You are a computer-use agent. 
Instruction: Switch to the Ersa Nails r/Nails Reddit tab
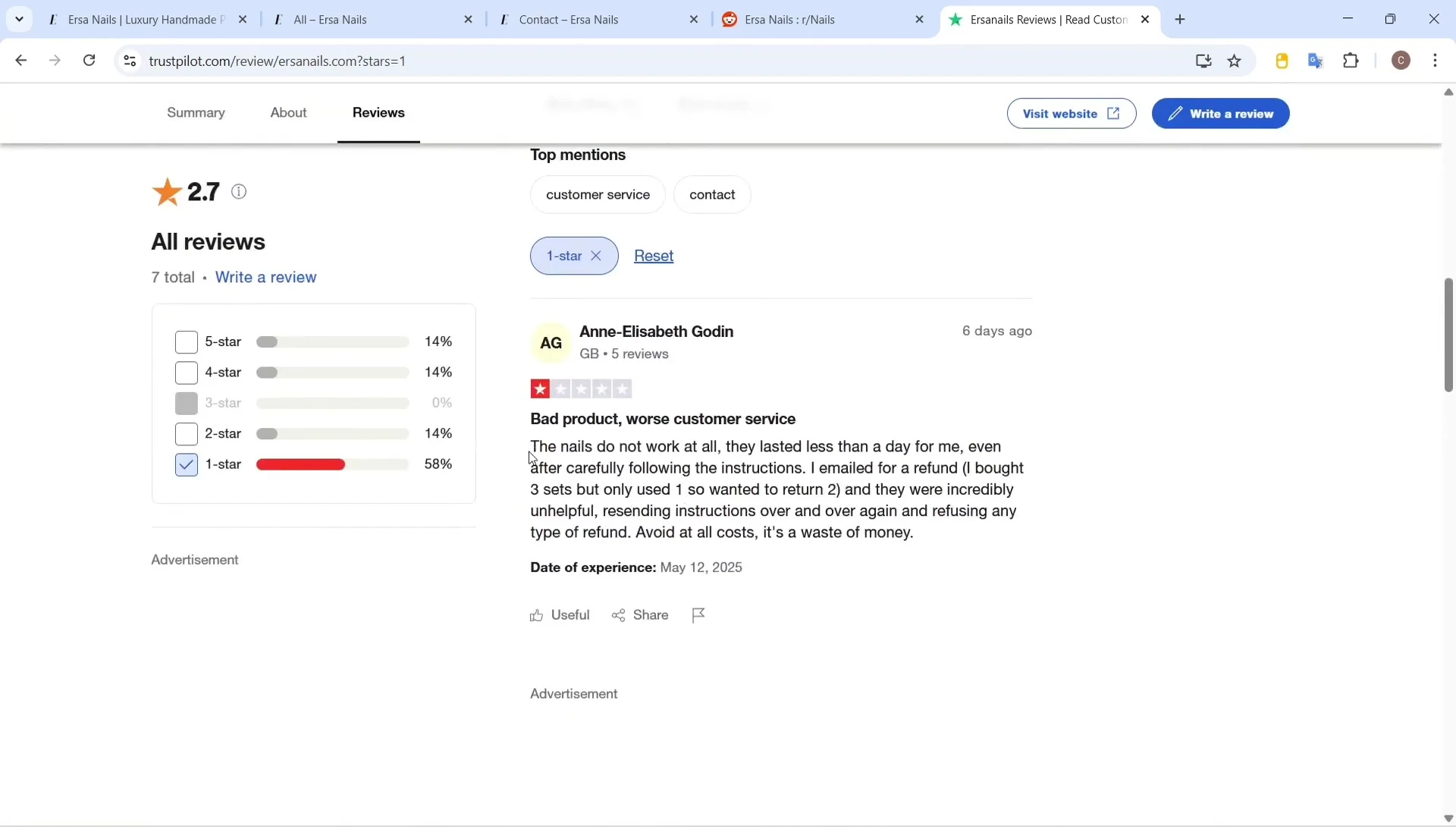tap(824, 20)
